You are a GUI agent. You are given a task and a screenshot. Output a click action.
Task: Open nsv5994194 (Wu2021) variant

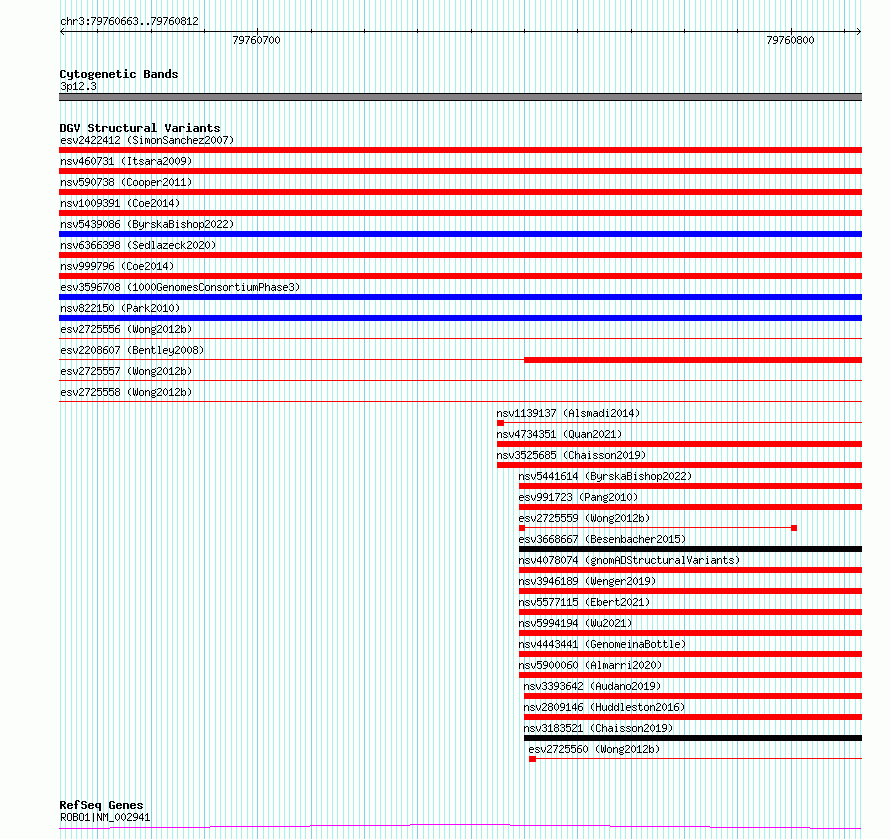point(575,623)
